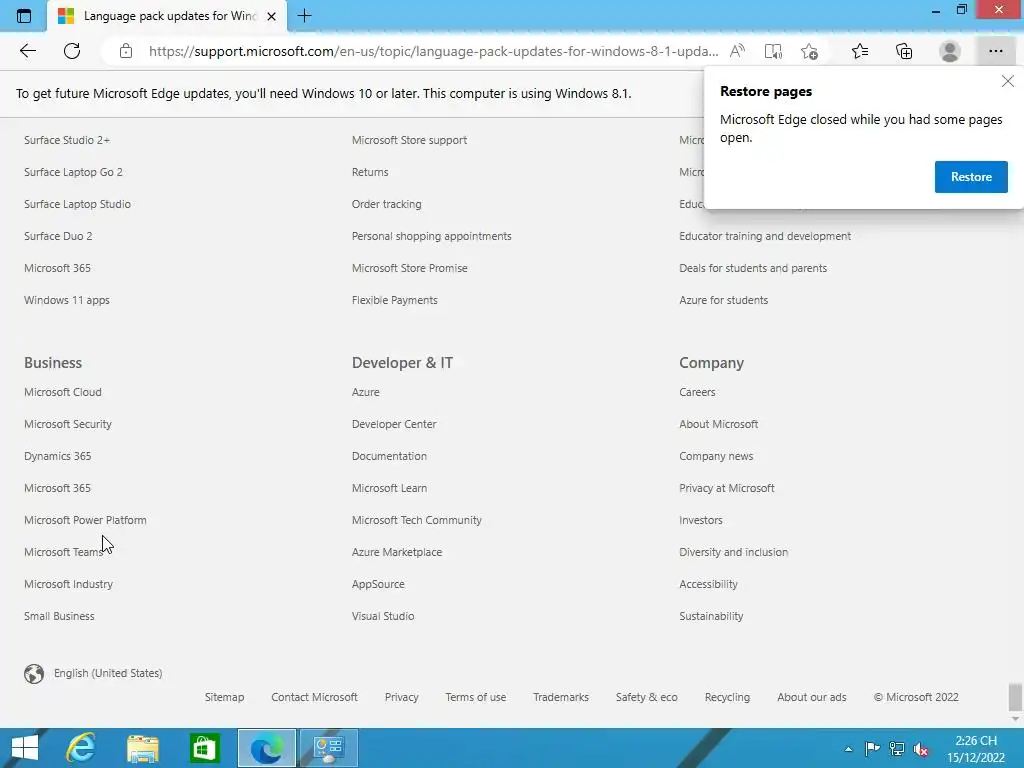This screenshot has height=768, width=1024.
Task: Open Deals for students and parents
Action: (753, 268)
